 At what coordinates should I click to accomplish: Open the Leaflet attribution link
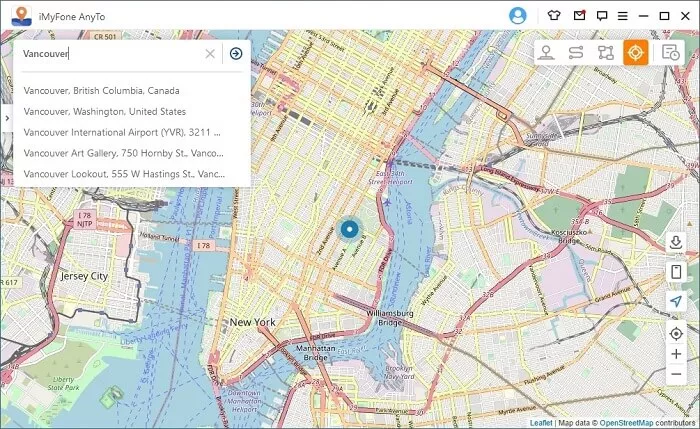tap(541, 422)
